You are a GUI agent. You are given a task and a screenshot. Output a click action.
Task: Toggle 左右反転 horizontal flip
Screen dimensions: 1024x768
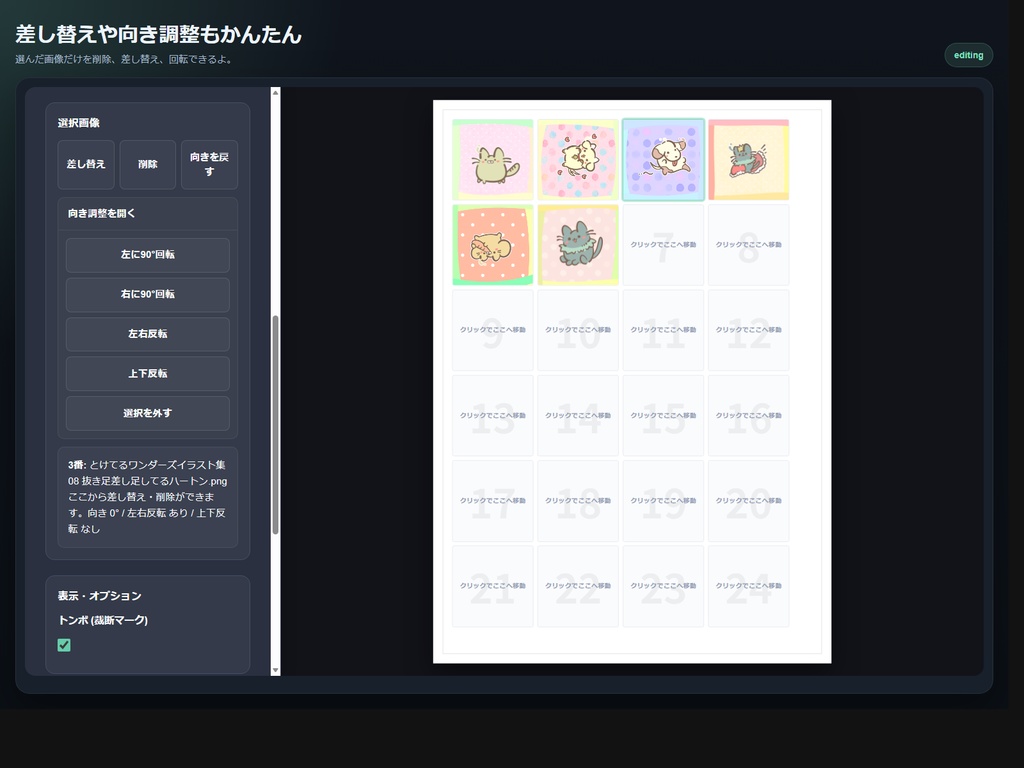tap(147, 333)
